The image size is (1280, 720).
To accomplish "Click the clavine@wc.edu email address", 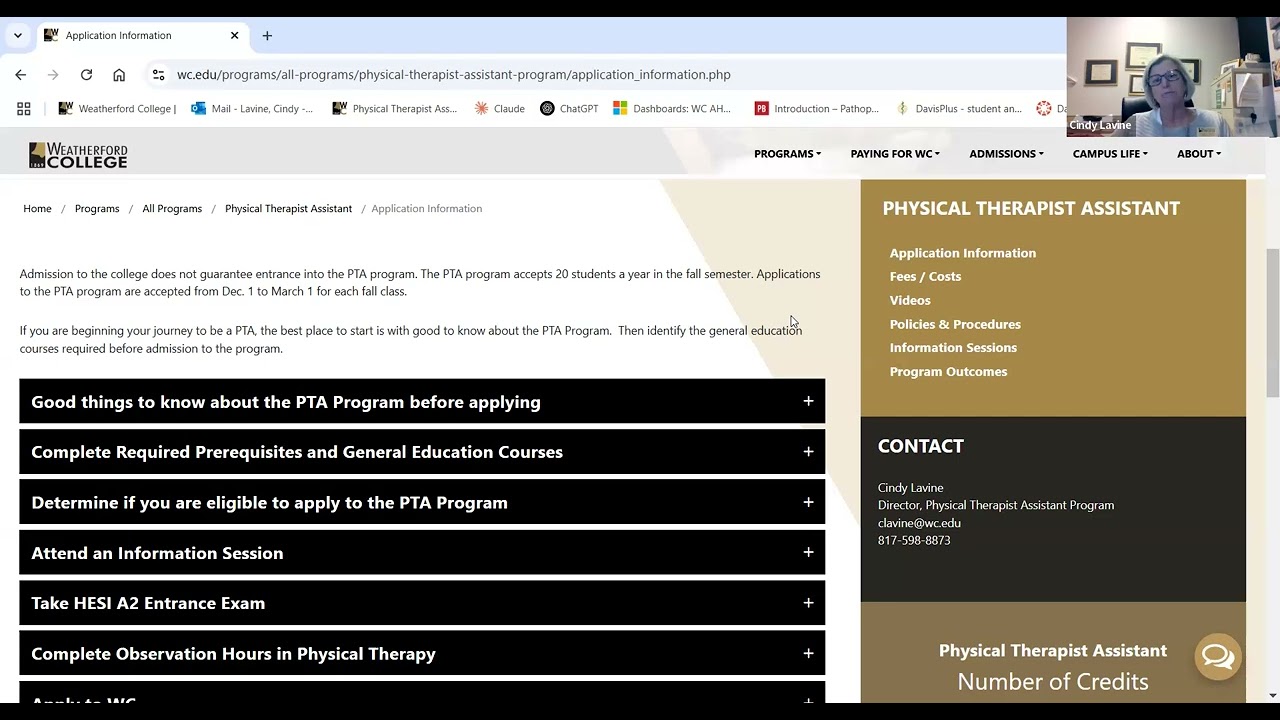I will tap(919, 523).
